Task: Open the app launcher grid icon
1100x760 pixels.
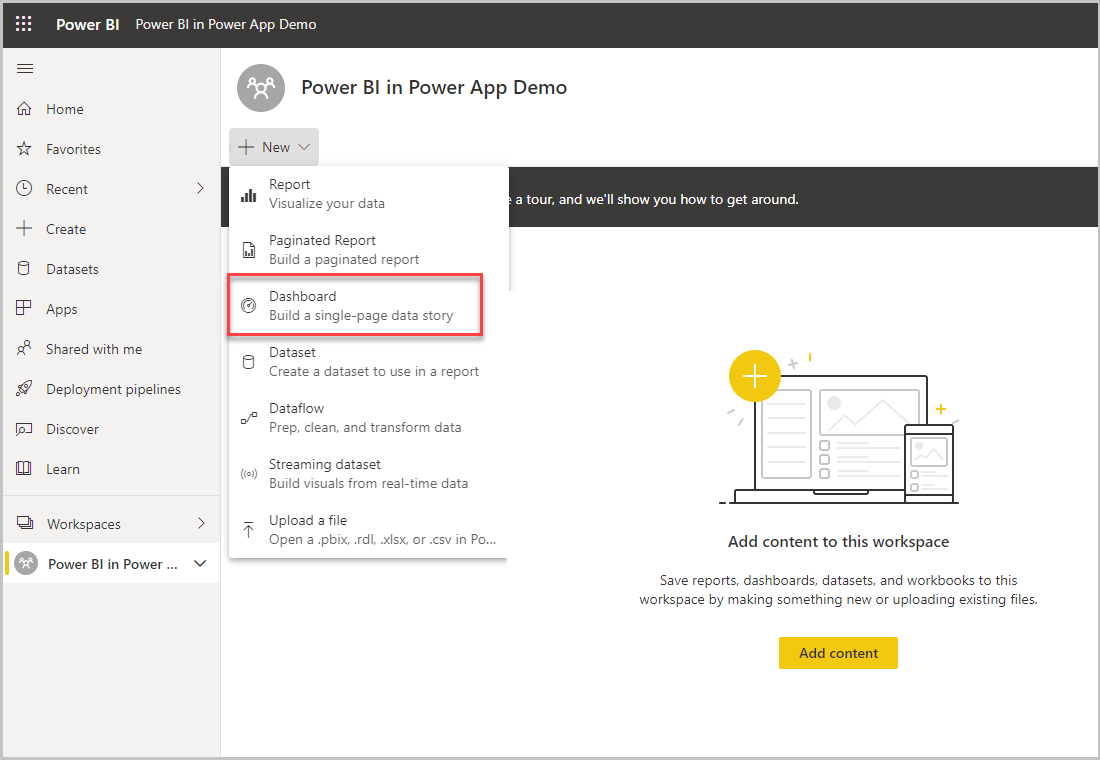Action: (24, 24)
